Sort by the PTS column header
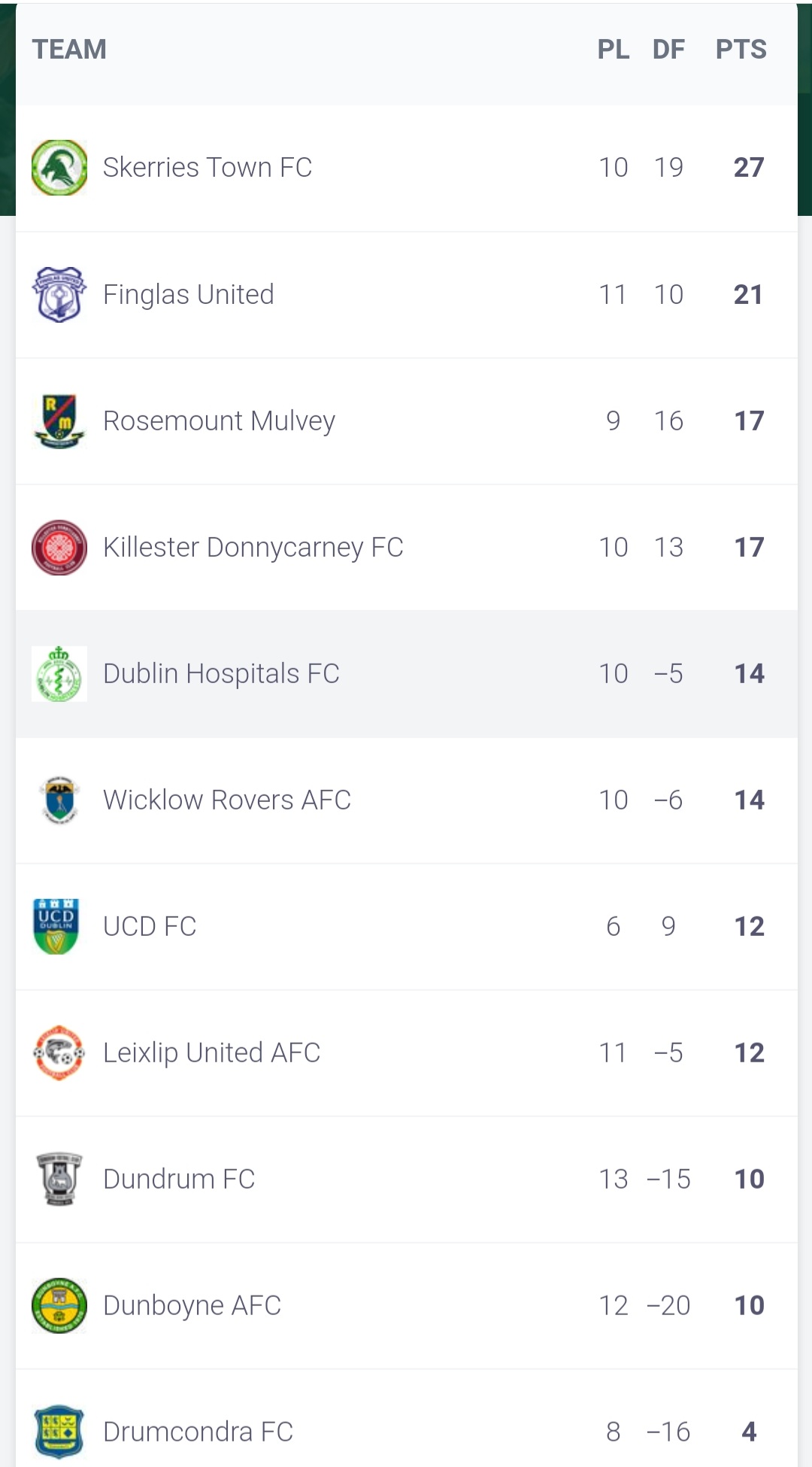The height and width of the screenshot is (1467, 812). point(741,50)
